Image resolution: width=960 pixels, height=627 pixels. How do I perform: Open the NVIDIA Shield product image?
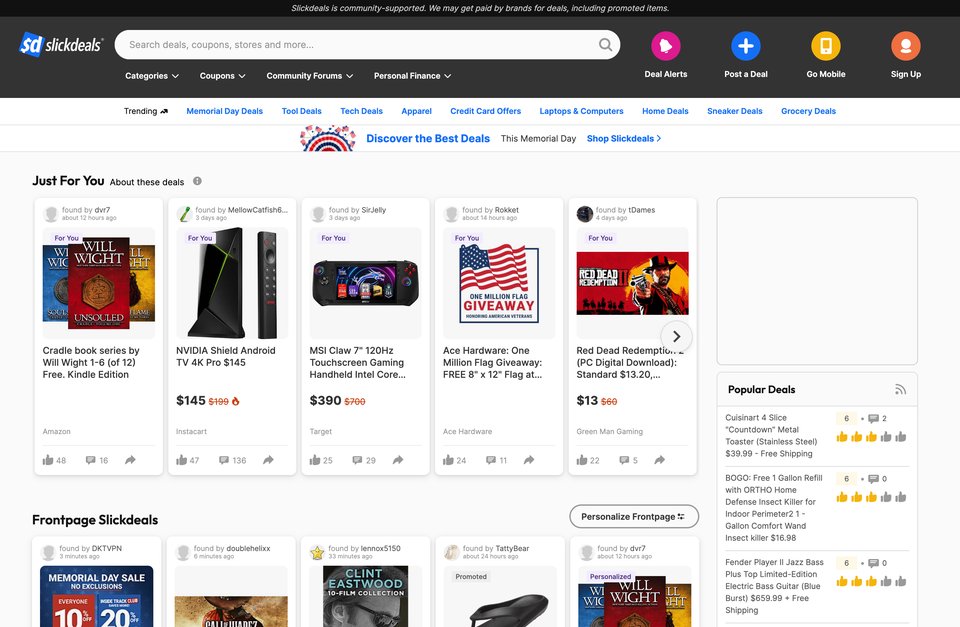click(x=232, y=283)
